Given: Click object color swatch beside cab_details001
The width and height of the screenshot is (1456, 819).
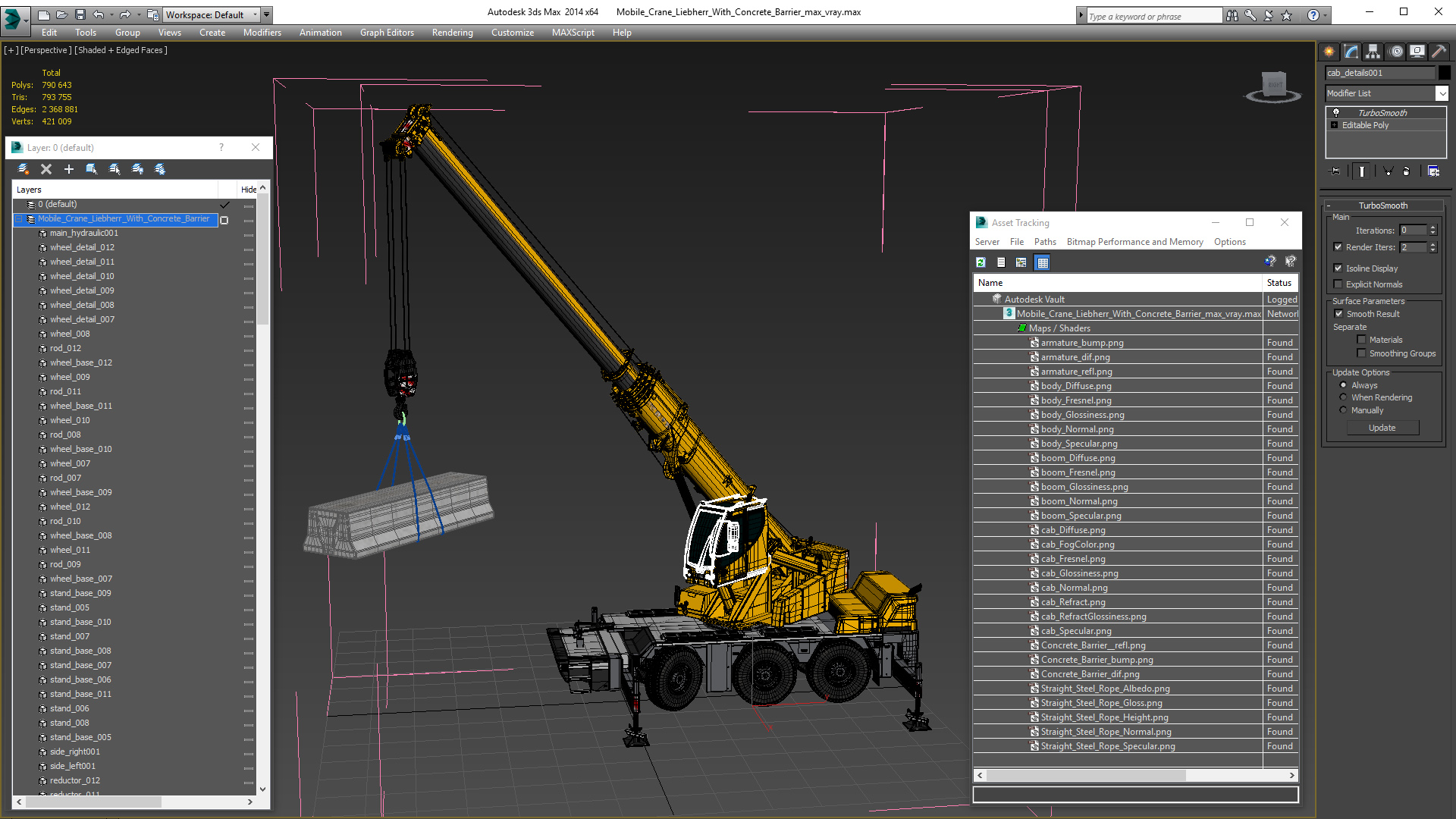Looking at the screenshot, I should (x=1445, y=73).
